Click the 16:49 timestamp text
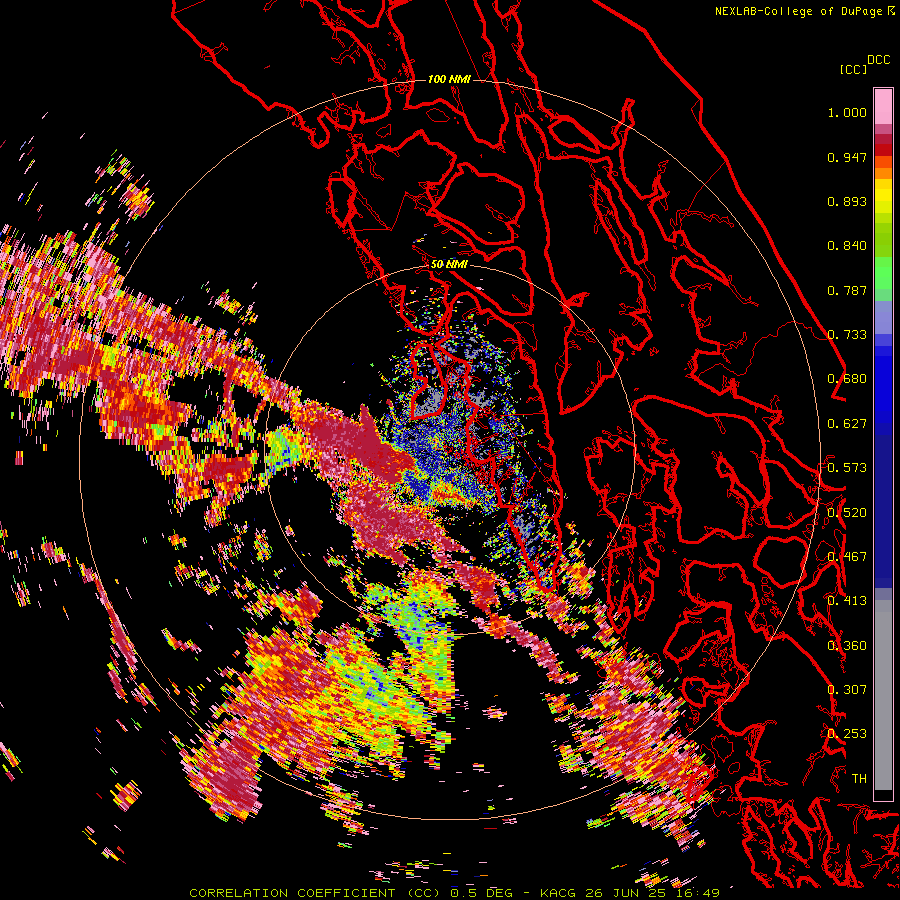 click(700, 893)
